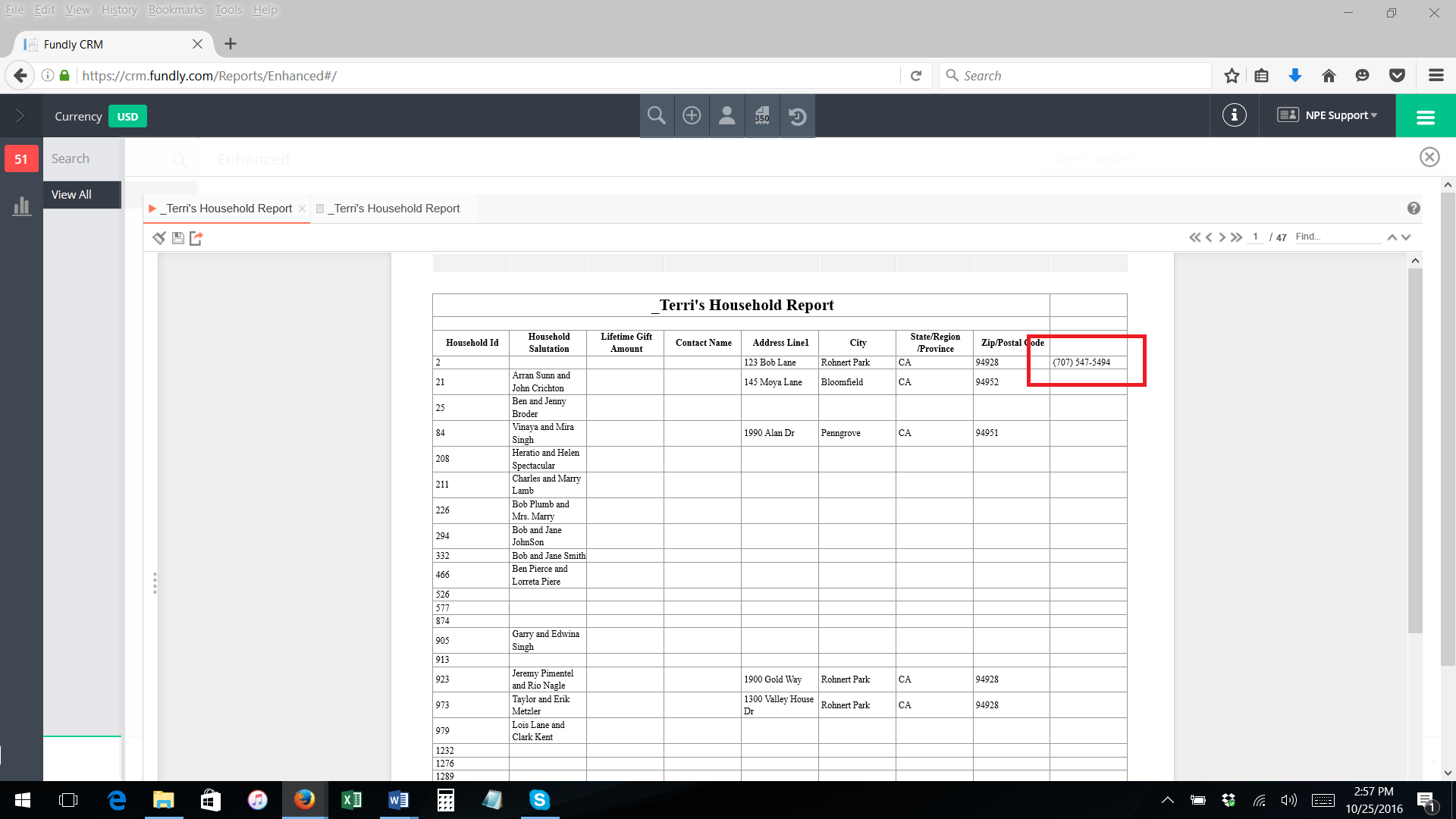Click the page number field
Image resolution: width=1456 pixels, height=819 pixels.
tap(1256, 237)
